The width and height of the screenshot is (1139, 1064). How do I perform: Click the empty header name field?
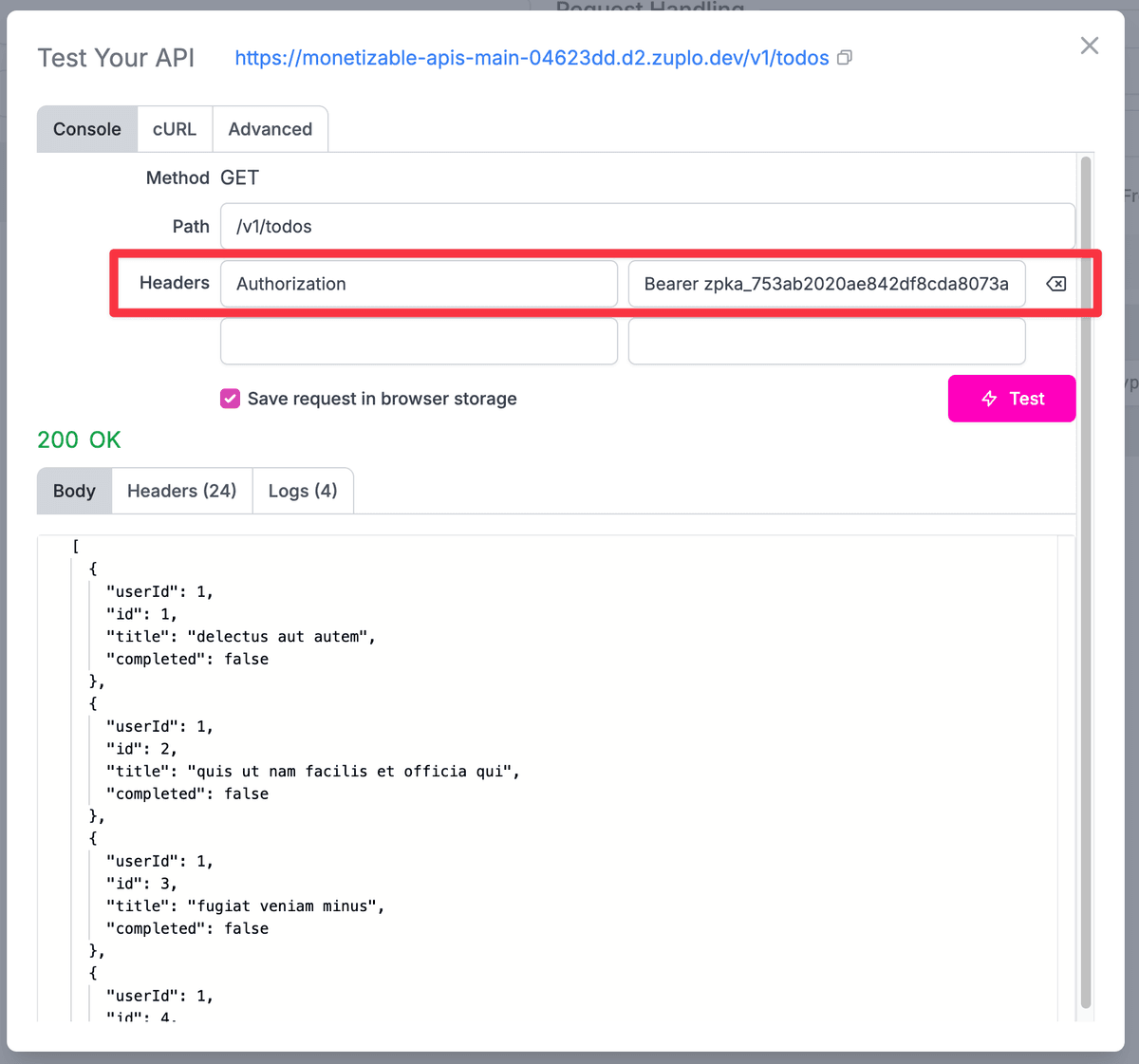419,341
